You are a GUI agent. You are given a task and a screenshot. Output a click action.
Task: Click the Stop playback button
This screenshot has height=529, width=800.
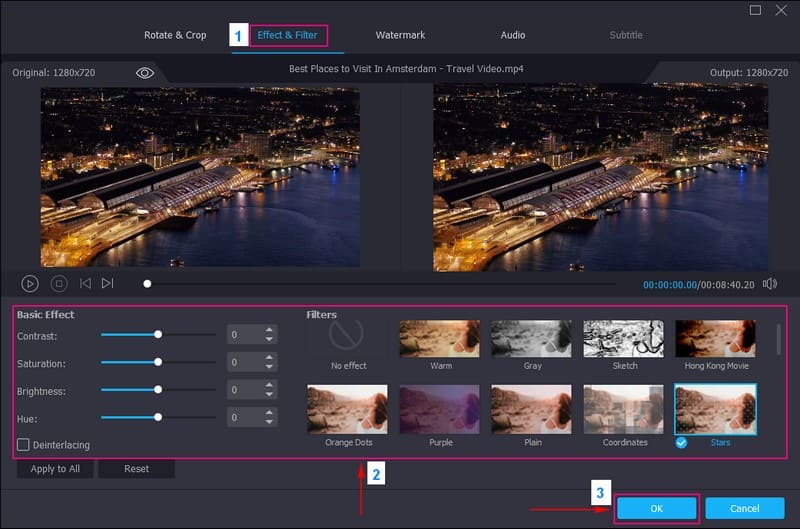59,284
